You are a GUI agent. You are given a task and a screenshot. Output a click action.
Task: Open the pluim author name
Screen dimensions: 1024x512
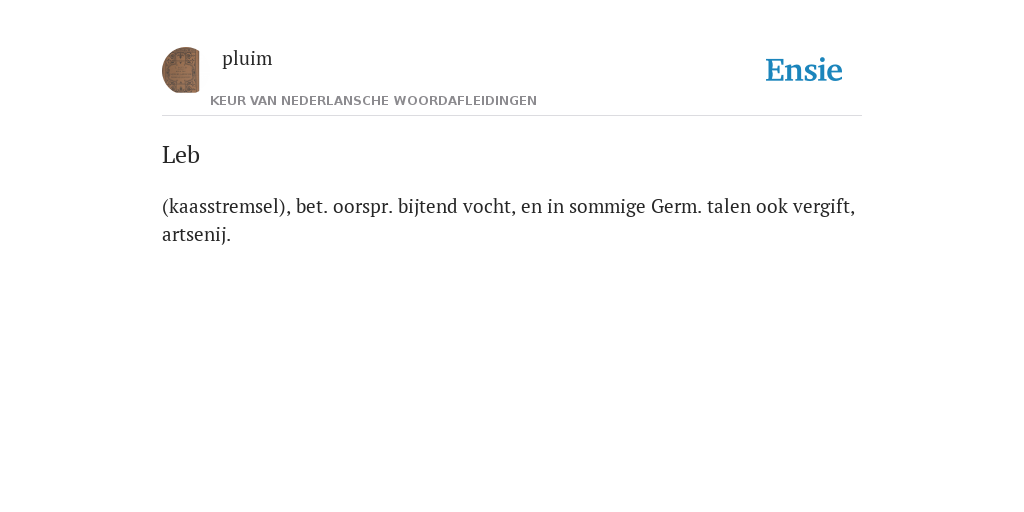click(247, 59)
